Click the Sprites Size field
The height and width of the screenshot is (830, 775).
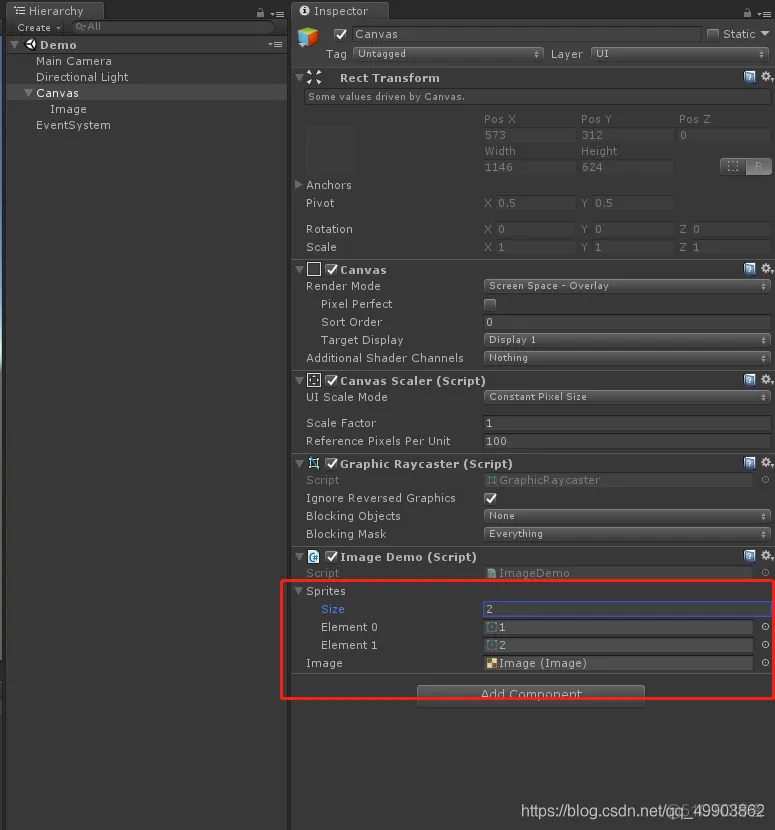627,609
